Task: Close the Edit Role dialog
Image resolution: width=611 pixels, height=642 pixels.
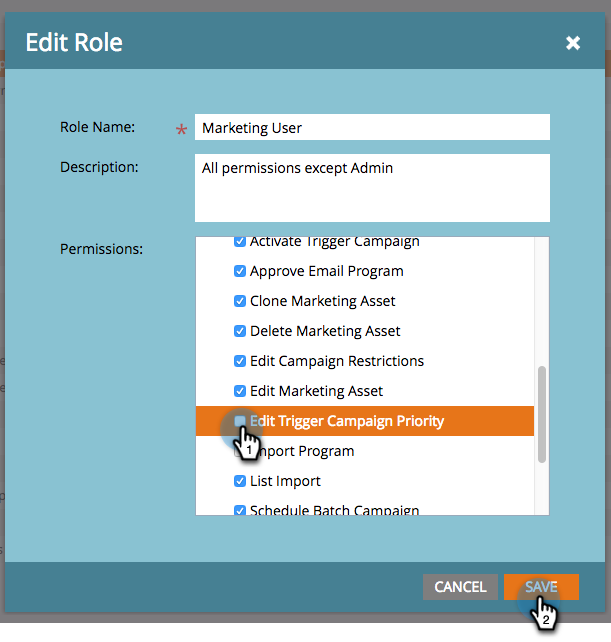Action: coord(573,43)
